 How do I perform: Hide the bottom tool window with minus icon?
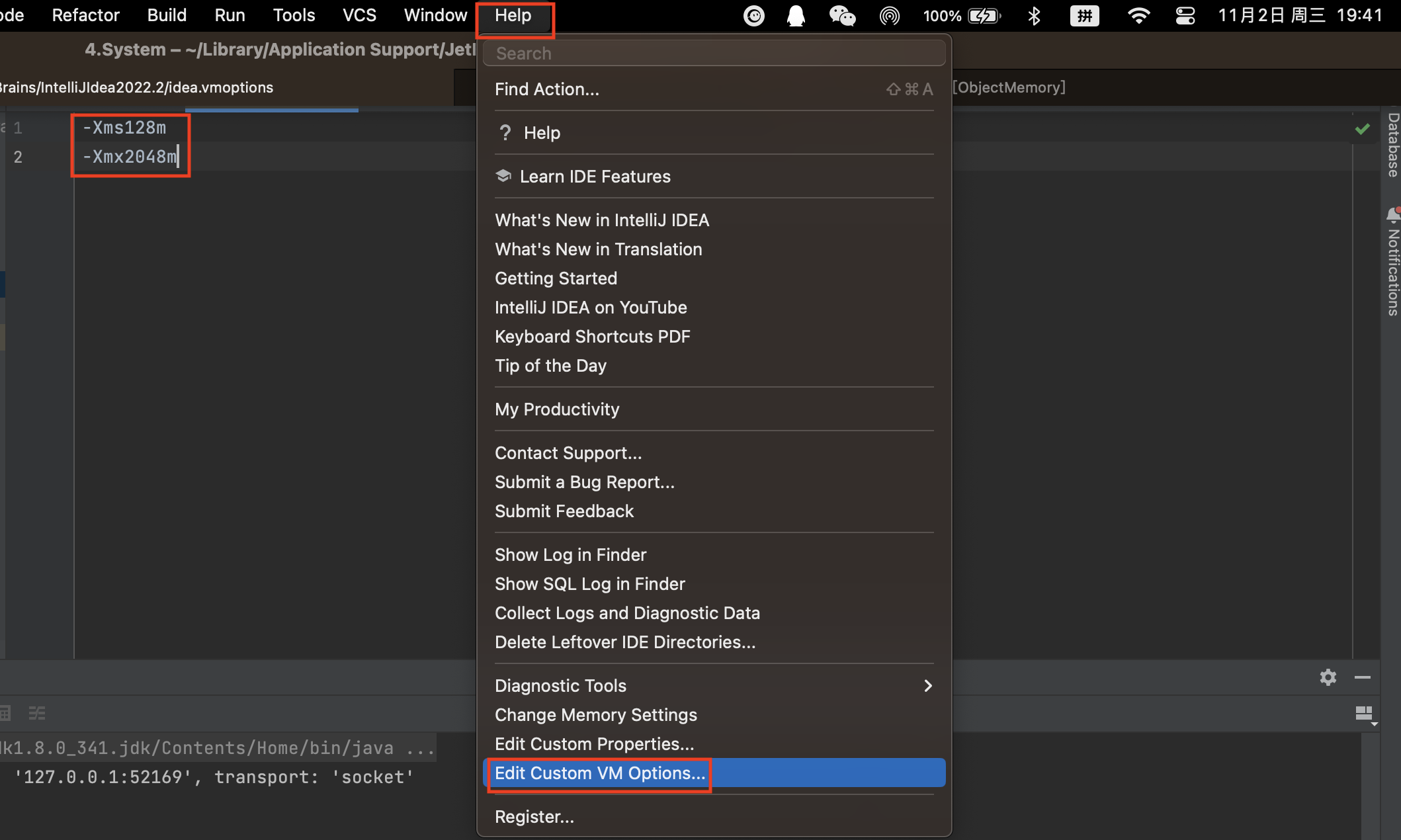(x=1362, y=677)
